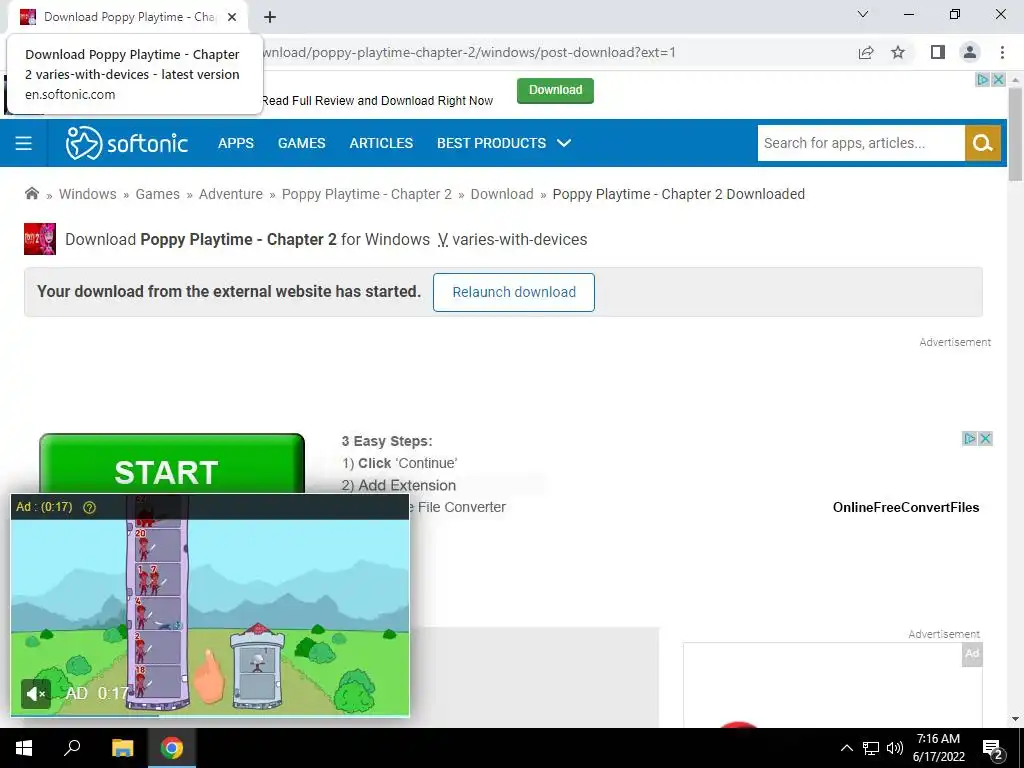Click the Poppy Playtime game thumbnail icon
The width and height of the screenshot is (1024, 768).
(x=40, y=239)
